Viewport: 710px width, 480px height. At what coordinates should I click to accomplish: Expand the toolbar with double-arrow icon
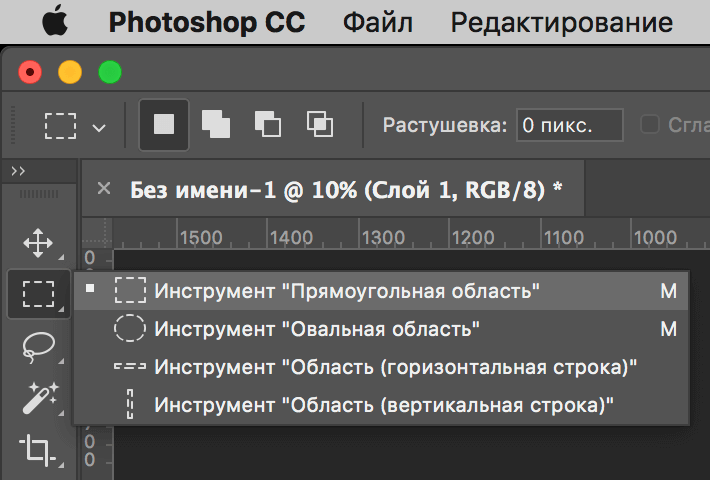18,171
